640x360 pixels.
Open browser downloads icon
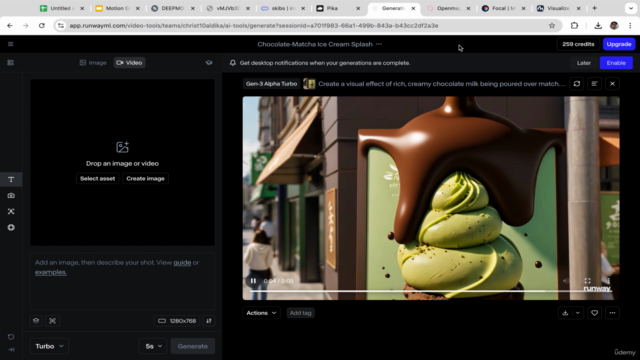coord(598,25)
